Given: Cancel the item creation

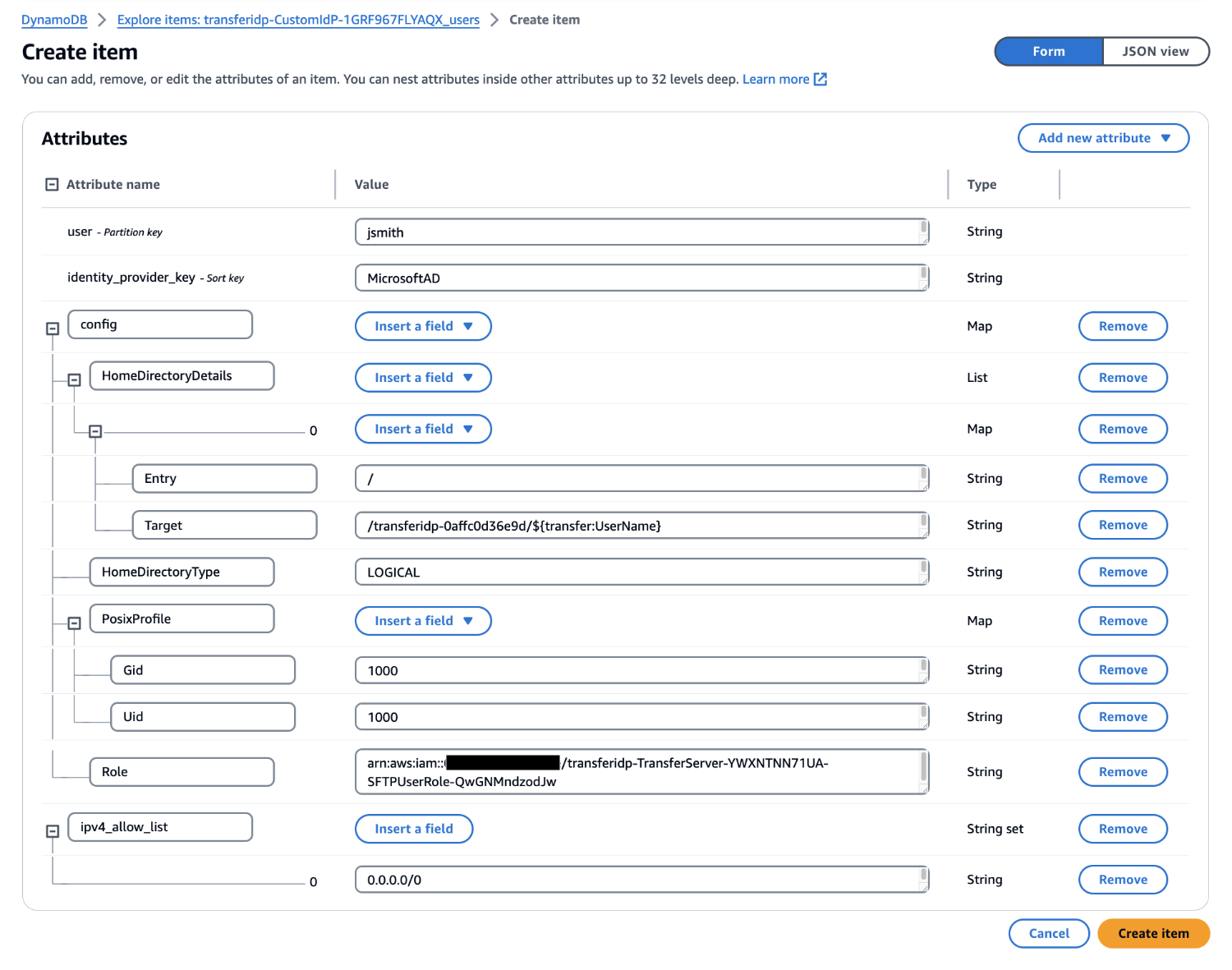Looking at the screenshot, I should point(1049,933).
